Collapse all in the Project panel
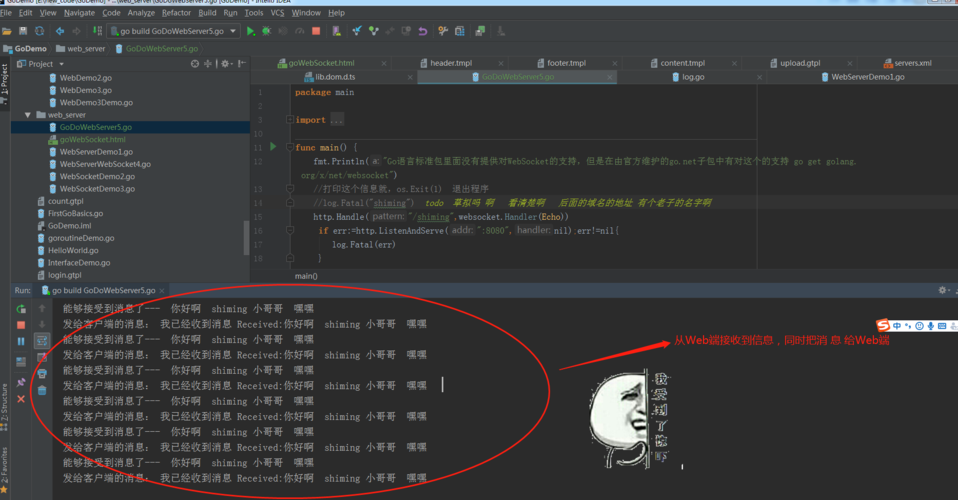Screen dimensions: 958x500 [208, 64]
